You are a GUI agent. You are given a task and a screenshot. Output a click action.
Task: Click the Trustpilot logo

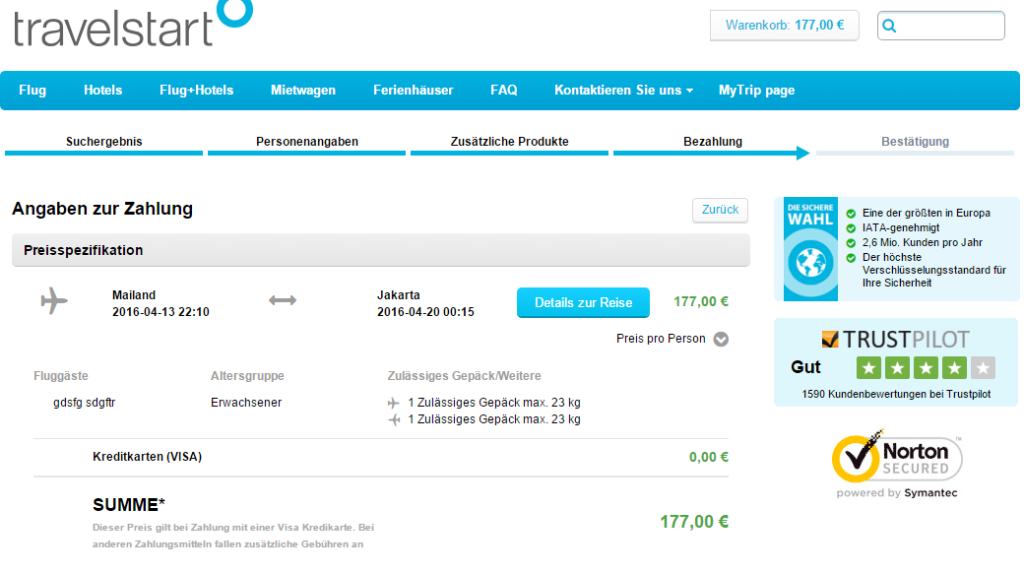pos(896,340)
